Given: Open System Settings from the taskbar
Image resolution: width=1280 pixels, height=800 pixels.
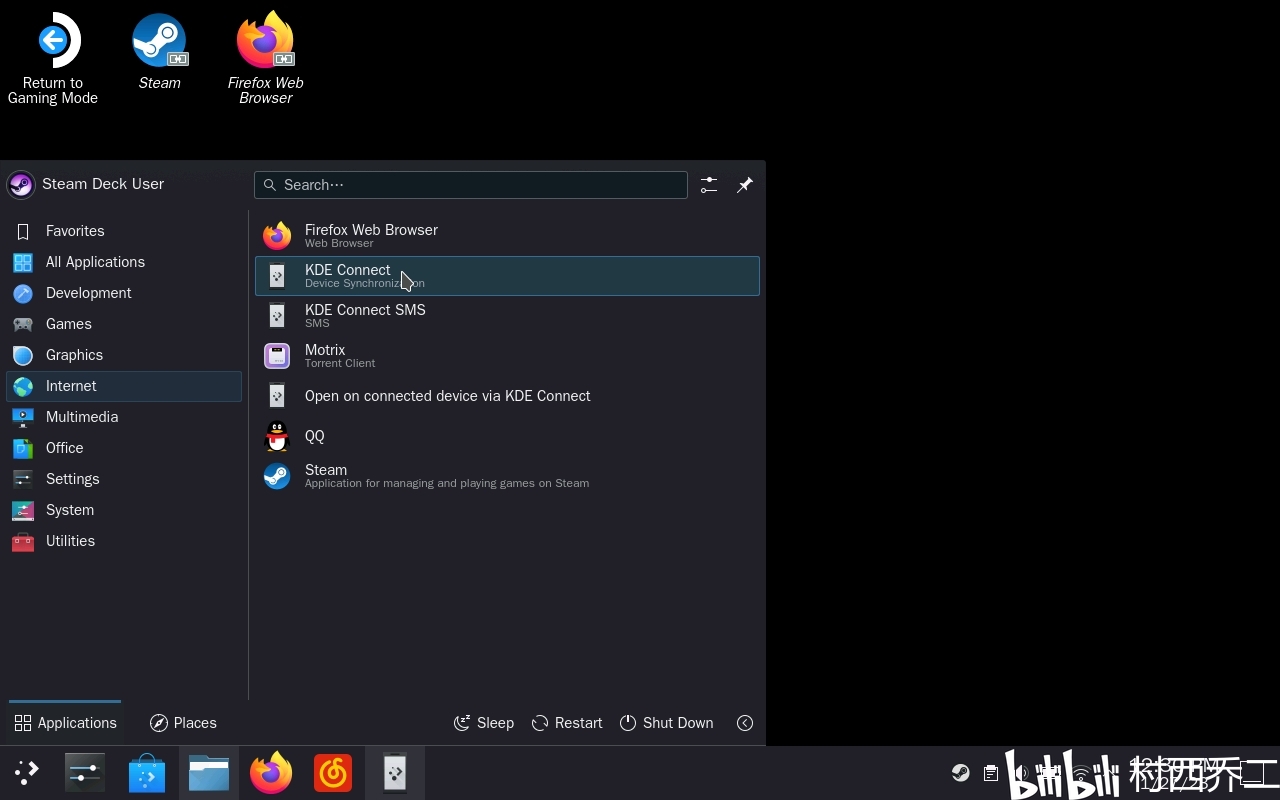Looking at the screenshot, I should coord(85,773).
